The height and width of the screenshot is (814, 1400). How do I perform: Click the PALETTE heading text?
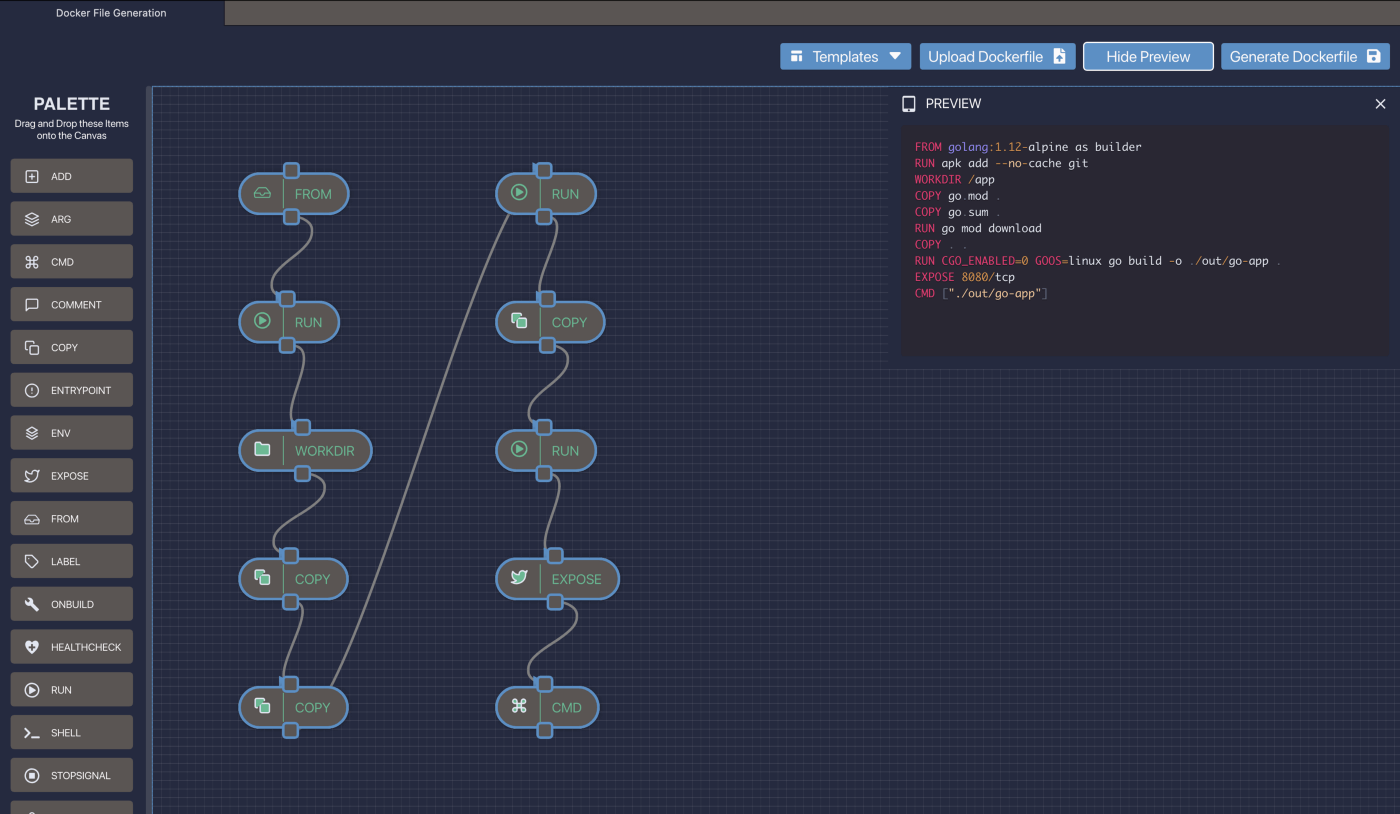72,104
